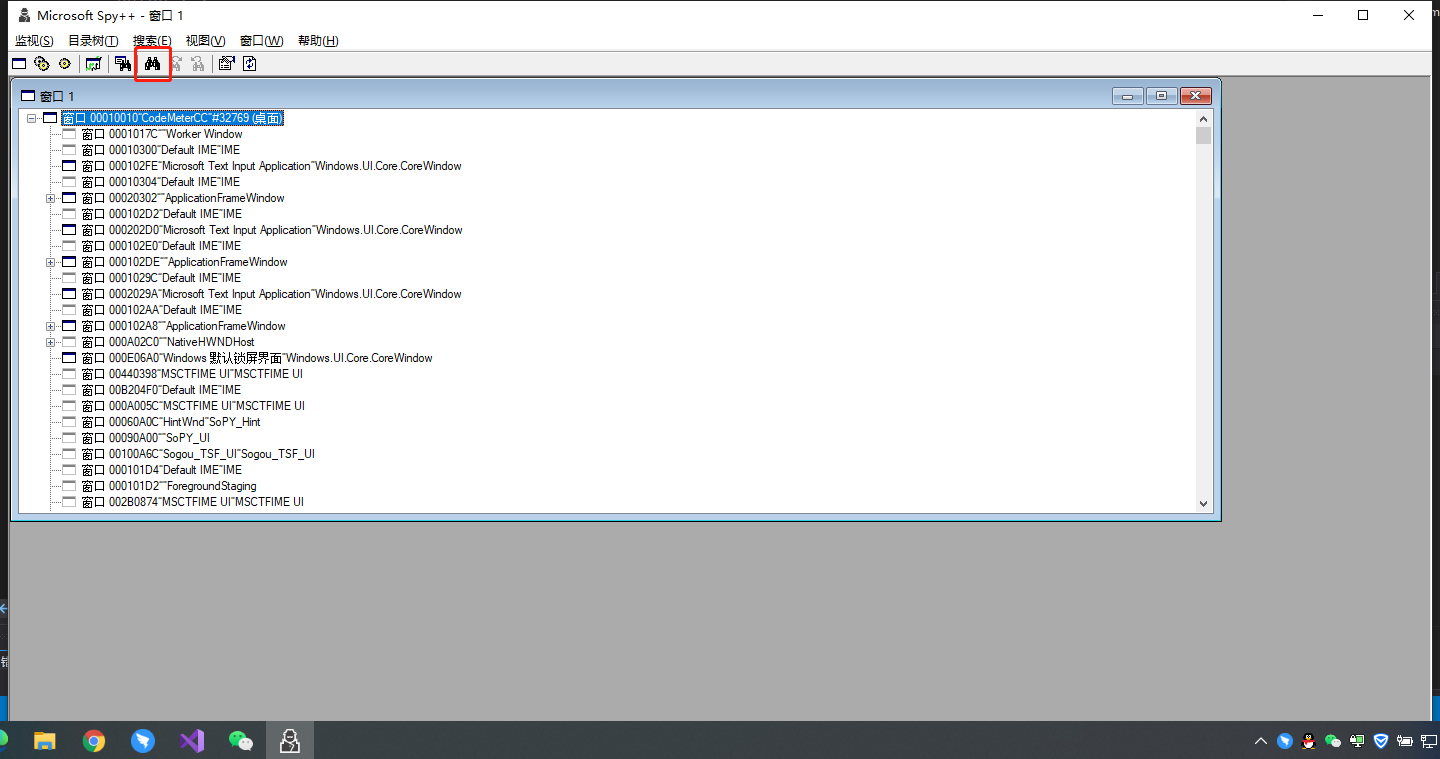The width and height of the screenshot is (1440, 759).
Task: Click the Find Next toolbar icon
Action: point(176,64)
